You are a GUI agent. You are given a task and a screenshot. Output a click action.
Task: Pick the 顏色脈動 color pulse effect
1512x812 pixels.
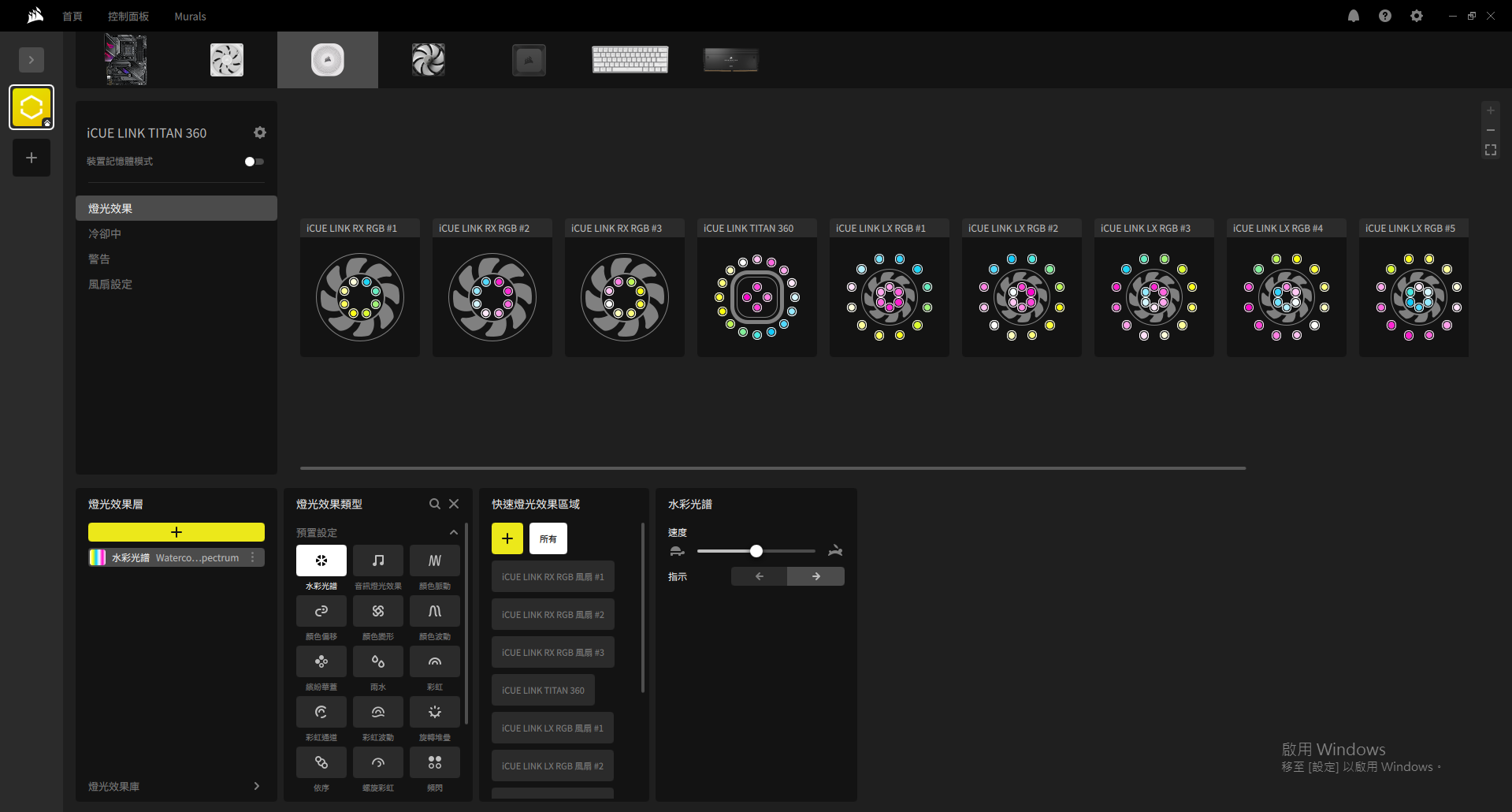(x=434, y=561)
